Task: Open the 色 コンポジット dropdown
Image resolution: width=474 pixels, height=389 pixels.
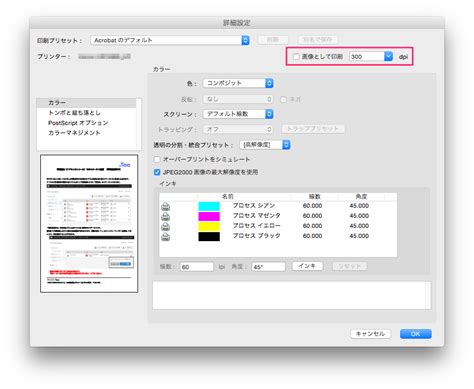Action: pos(238,83)
